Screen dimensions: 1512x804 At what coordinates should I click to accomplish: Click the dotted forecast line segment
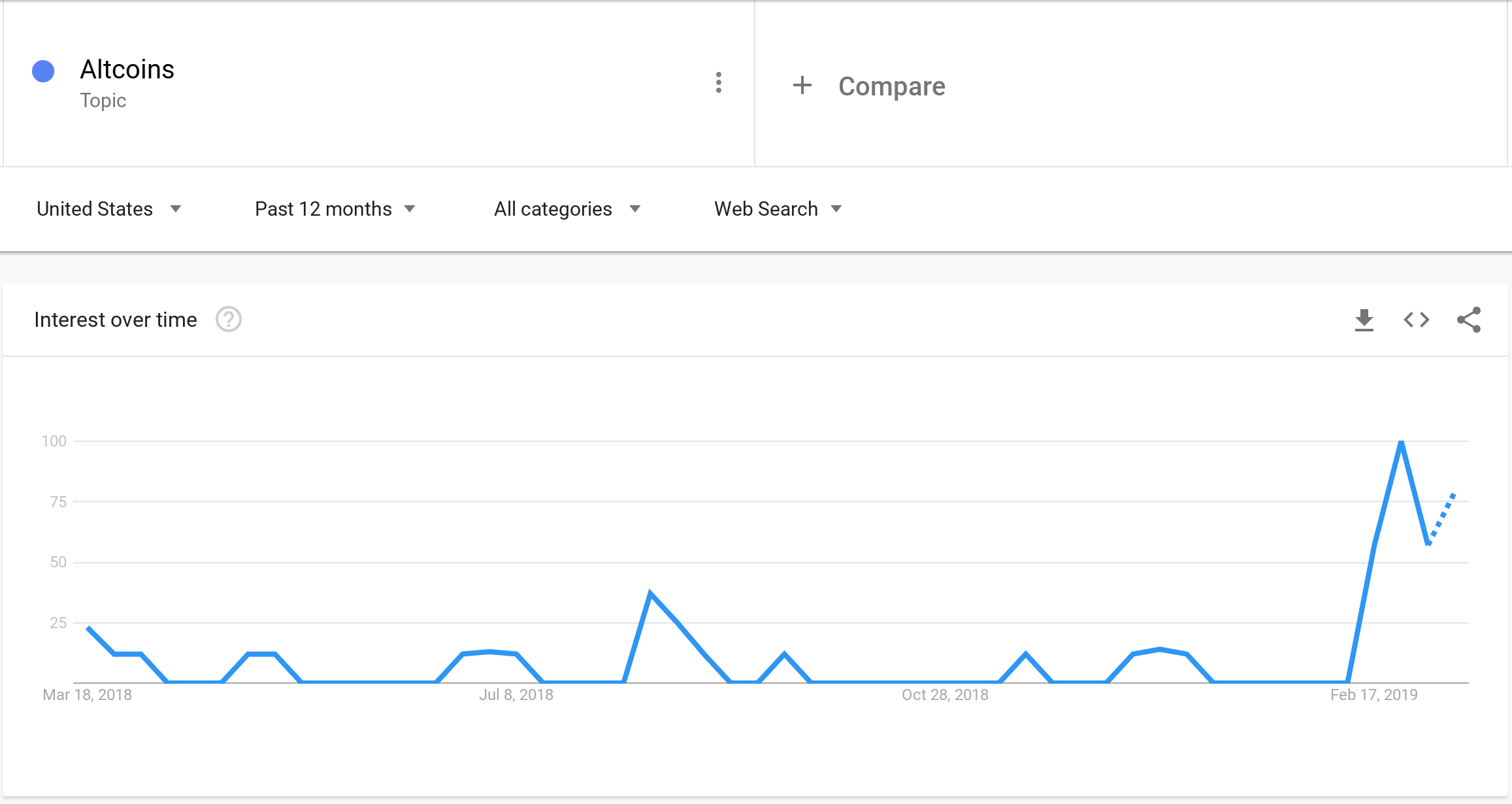[1442, 518]
